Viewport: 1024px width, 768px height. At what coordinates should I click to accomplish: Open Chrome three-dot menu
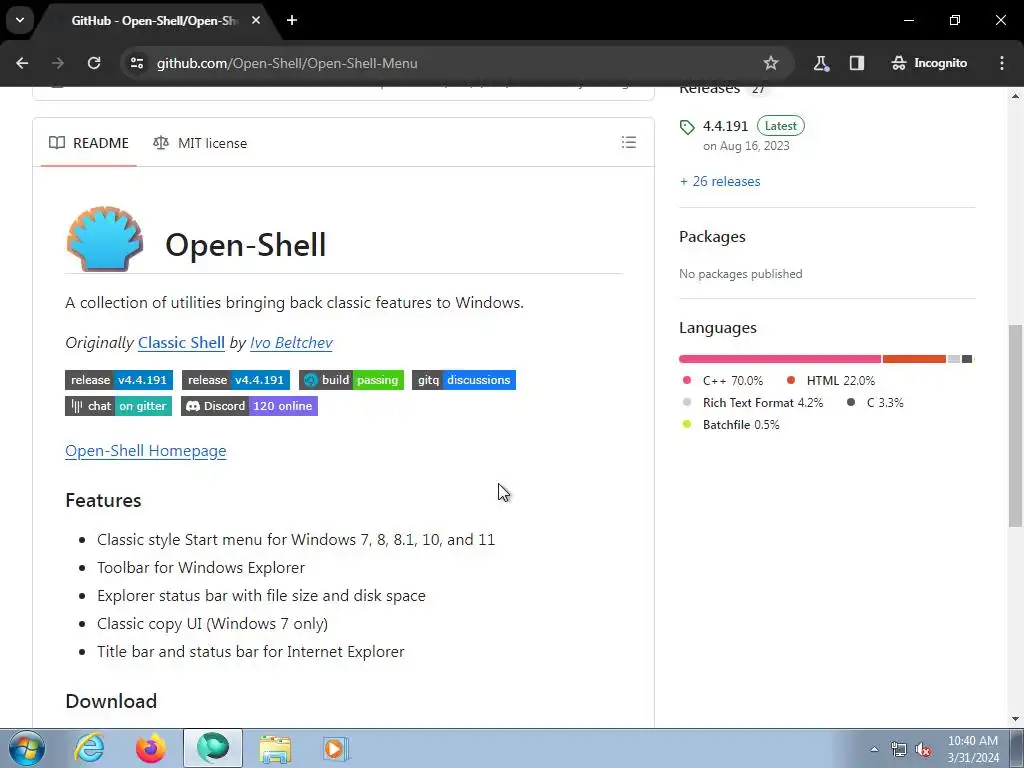(x=1002, y=63)
